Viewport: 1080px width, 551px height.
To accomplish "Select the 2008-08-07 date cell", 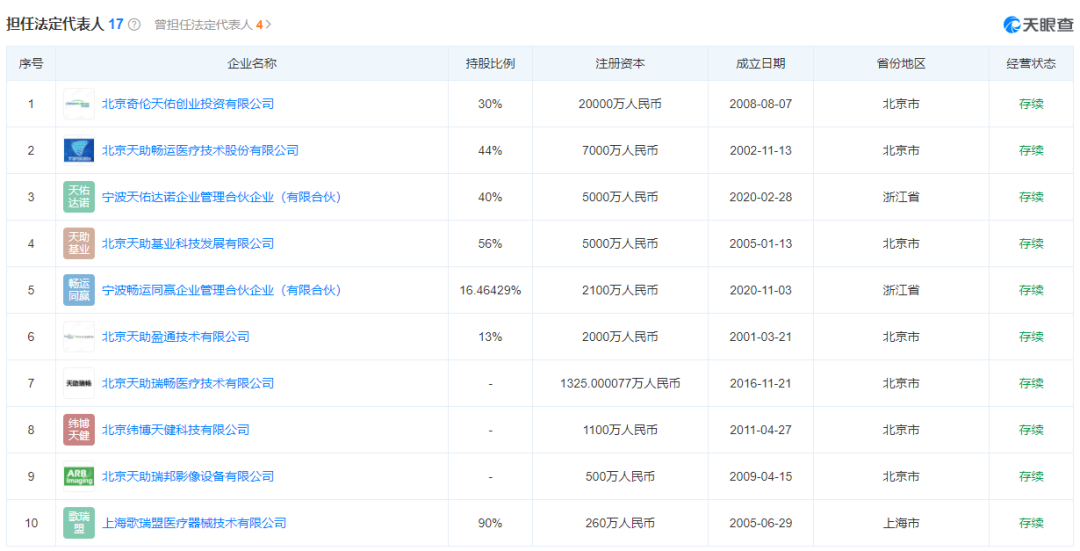I will point(760,104).
